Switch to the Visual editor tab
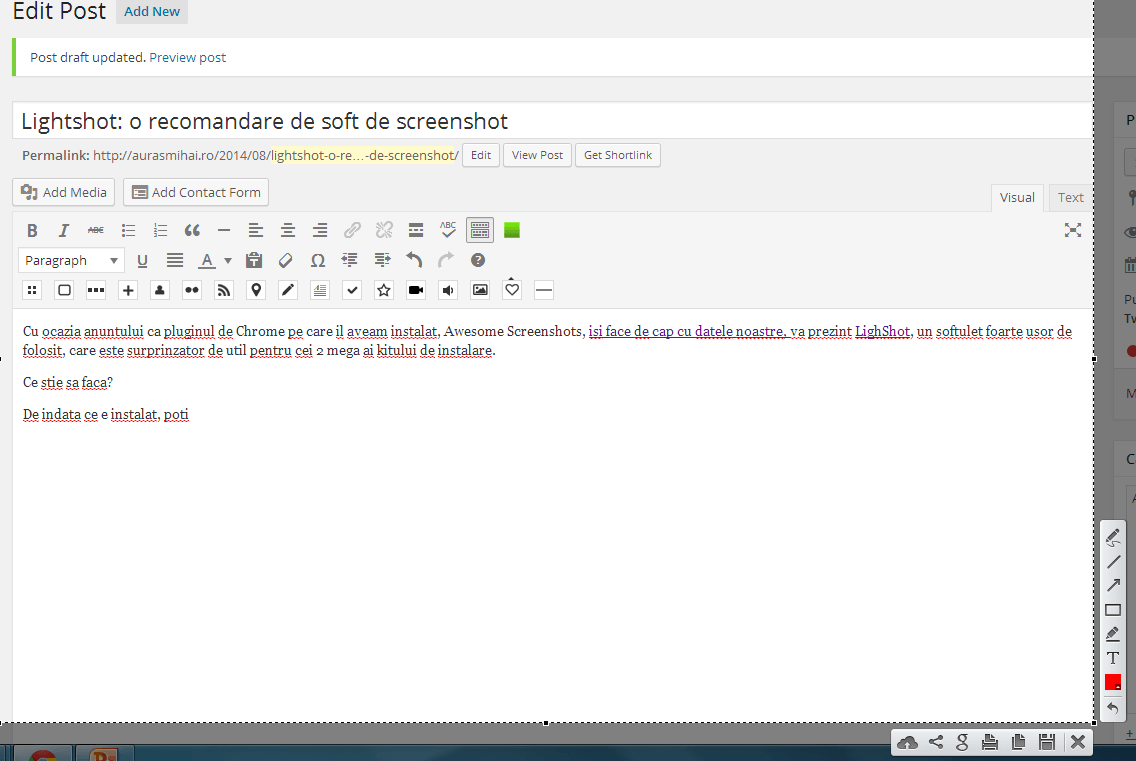The image size is (1136, 761). click(1017, 197)
